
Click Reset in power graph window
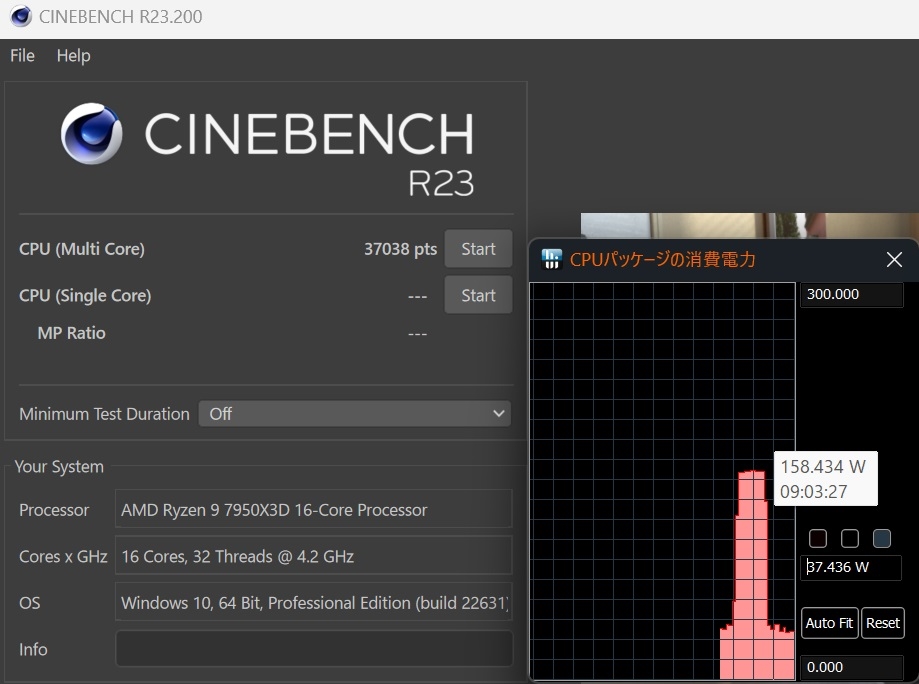883,622
